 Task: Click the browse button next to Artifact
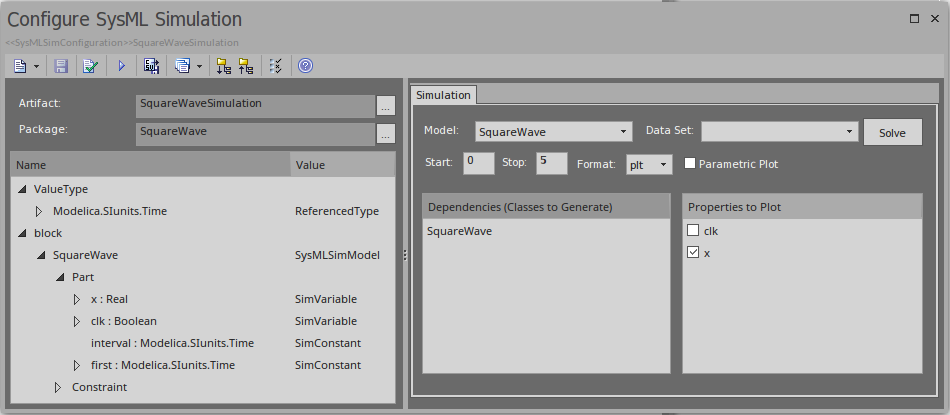click(386, 105)
